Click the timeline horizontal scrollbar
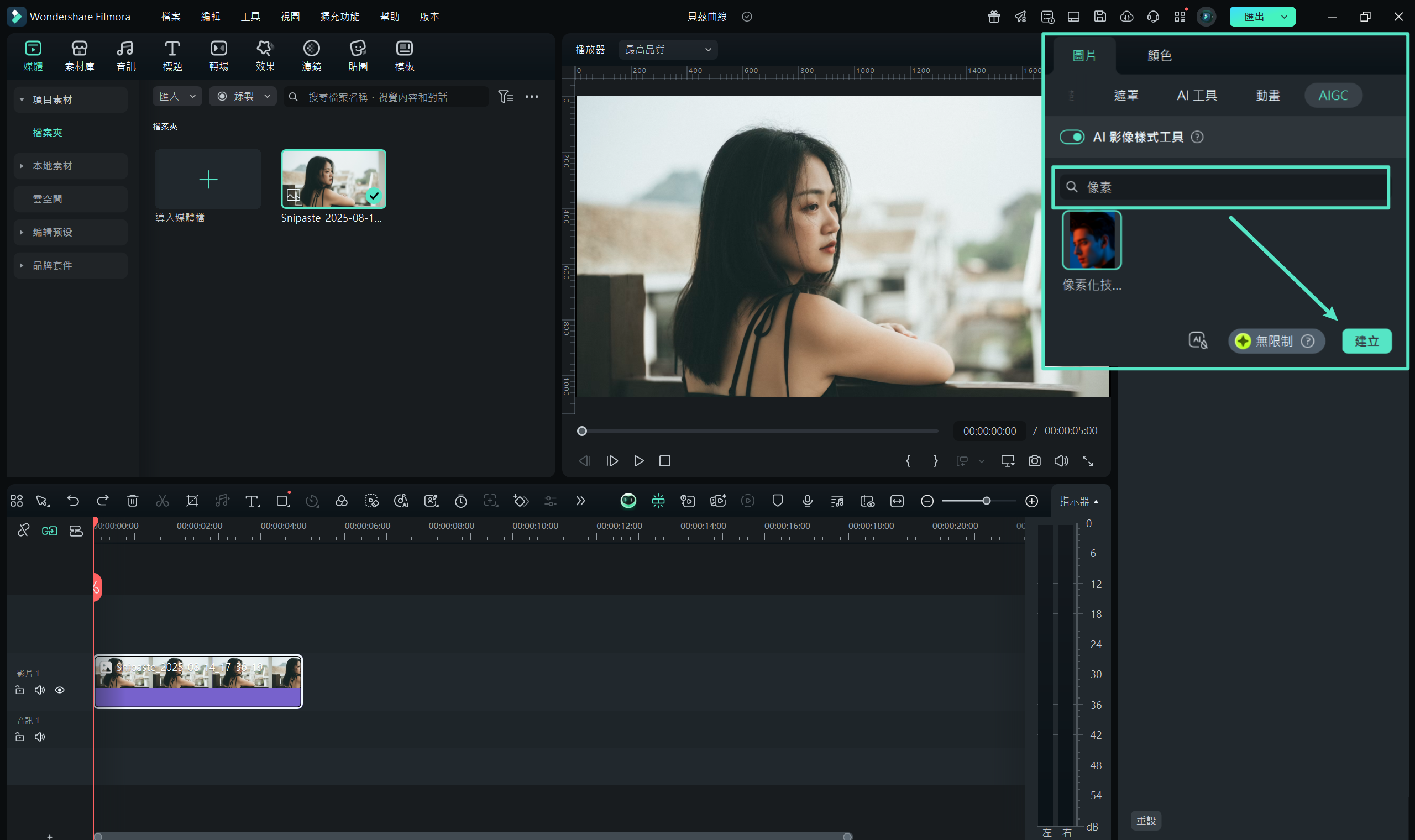 pyautogui.click(x=473, y=836)
